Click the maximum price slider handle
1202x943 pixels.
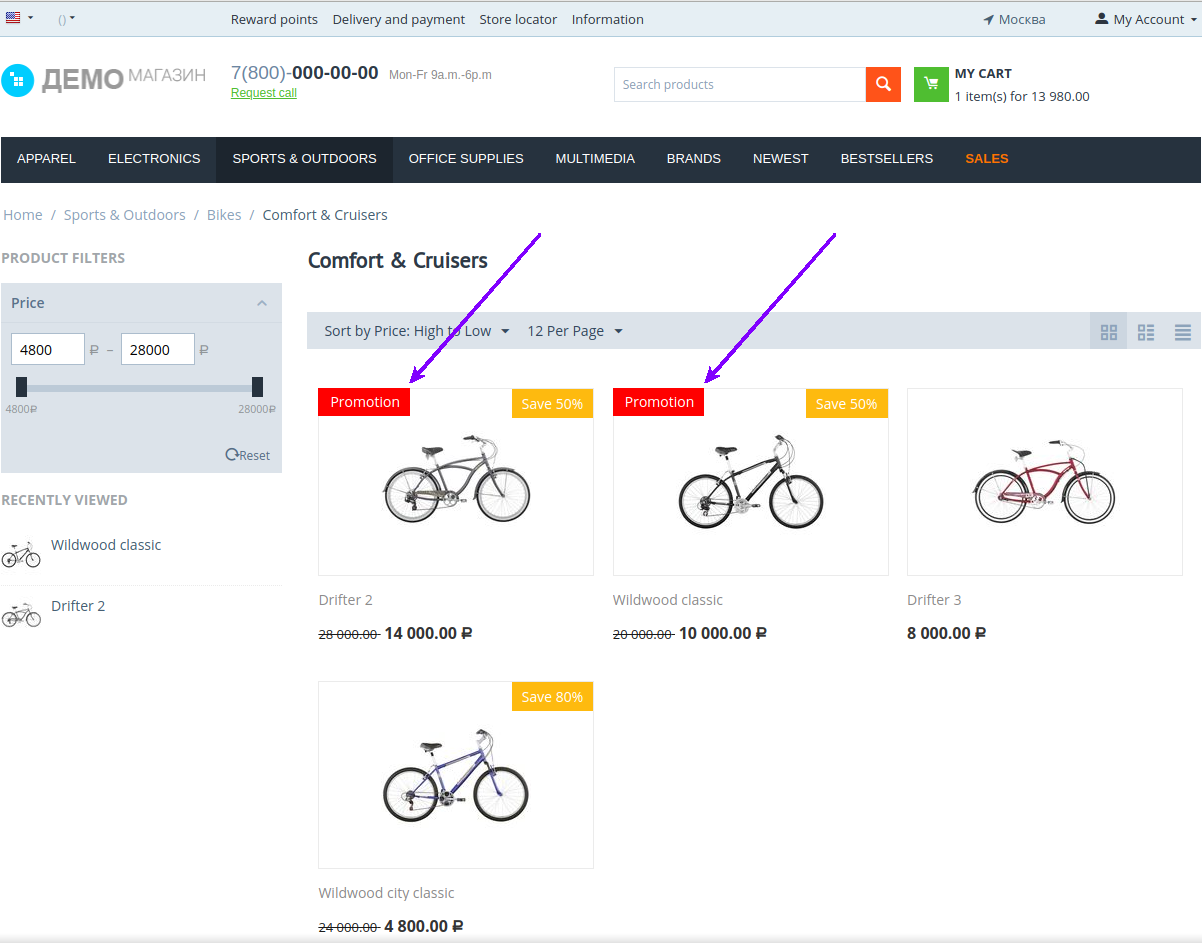pyautogui.click(x=257, y=387)
